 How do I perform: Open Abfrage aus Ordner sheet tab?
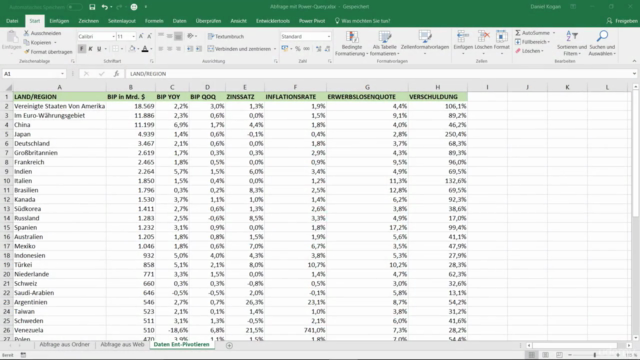click(64, 344)
